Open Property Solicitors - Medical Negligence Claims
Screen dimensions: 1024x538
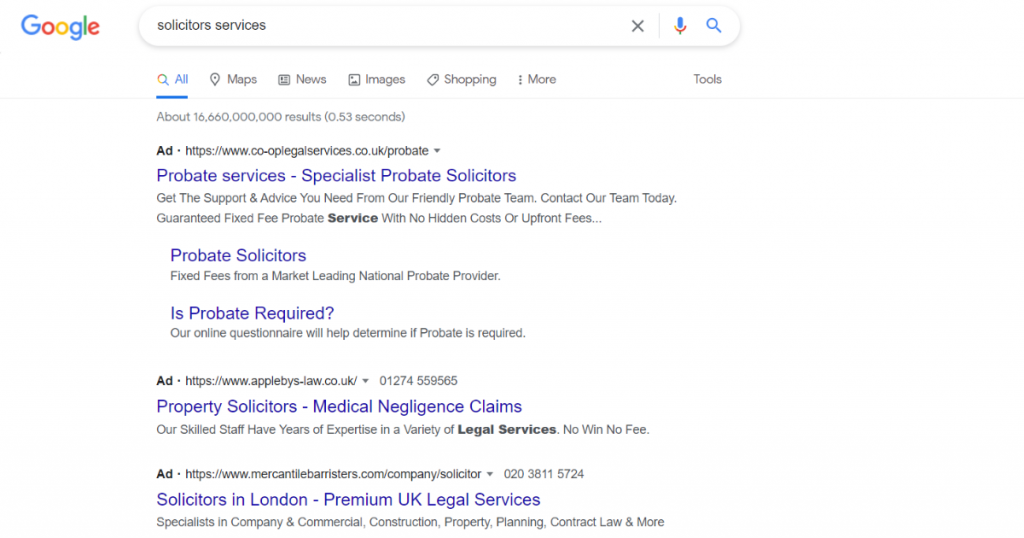tap(339, 406)
